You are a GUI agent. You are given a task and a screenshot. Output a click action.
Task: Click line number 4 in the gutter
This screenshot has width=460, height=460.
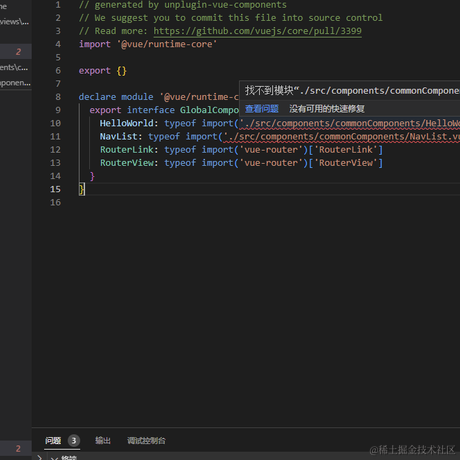pos(58,44)
